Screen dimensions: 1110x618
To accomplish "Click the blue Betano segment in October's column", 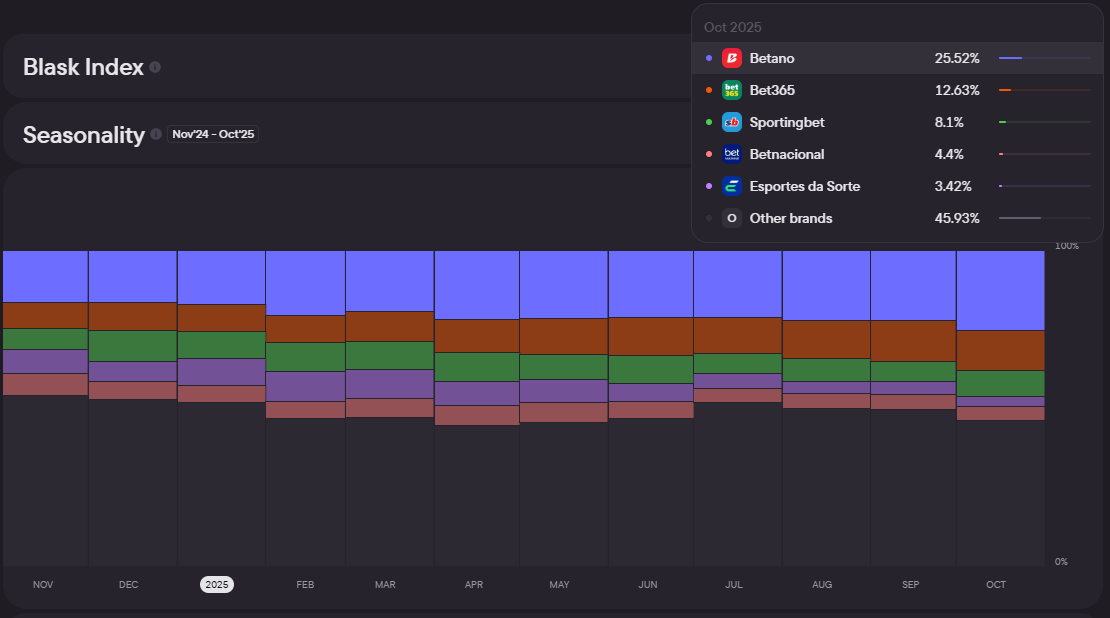I will [x=1000, y=290].
